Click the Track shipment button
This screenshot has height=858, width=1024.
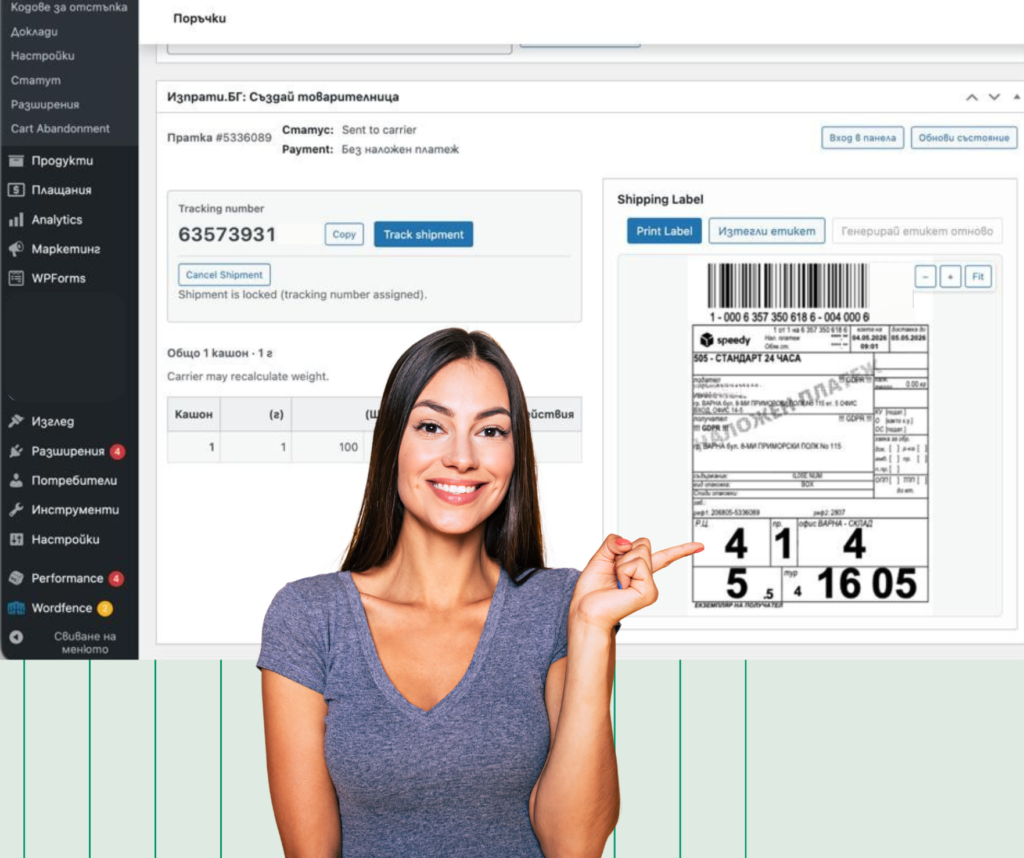423,234
